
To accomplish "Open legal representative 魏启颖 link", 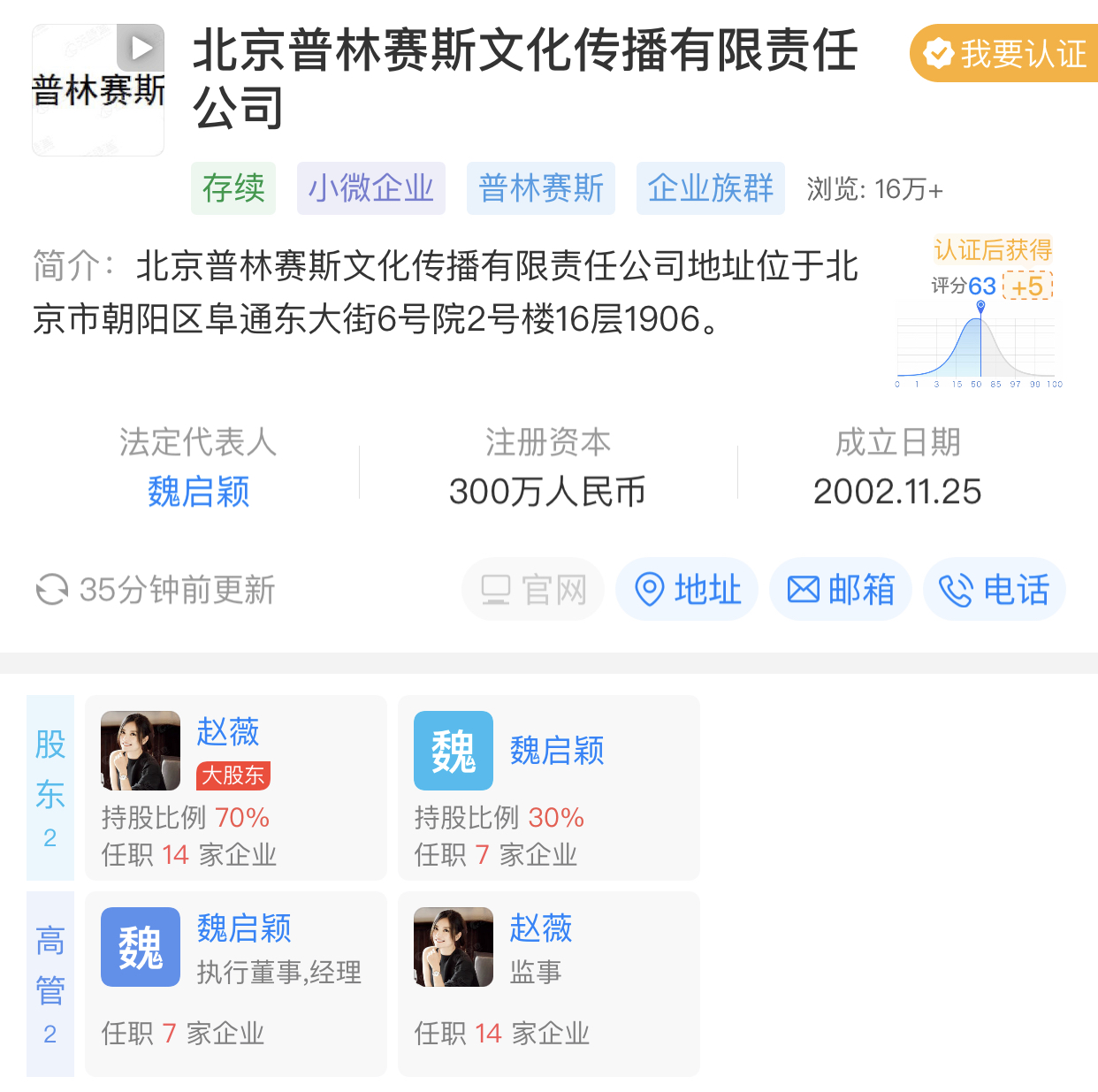I will 199,492.
